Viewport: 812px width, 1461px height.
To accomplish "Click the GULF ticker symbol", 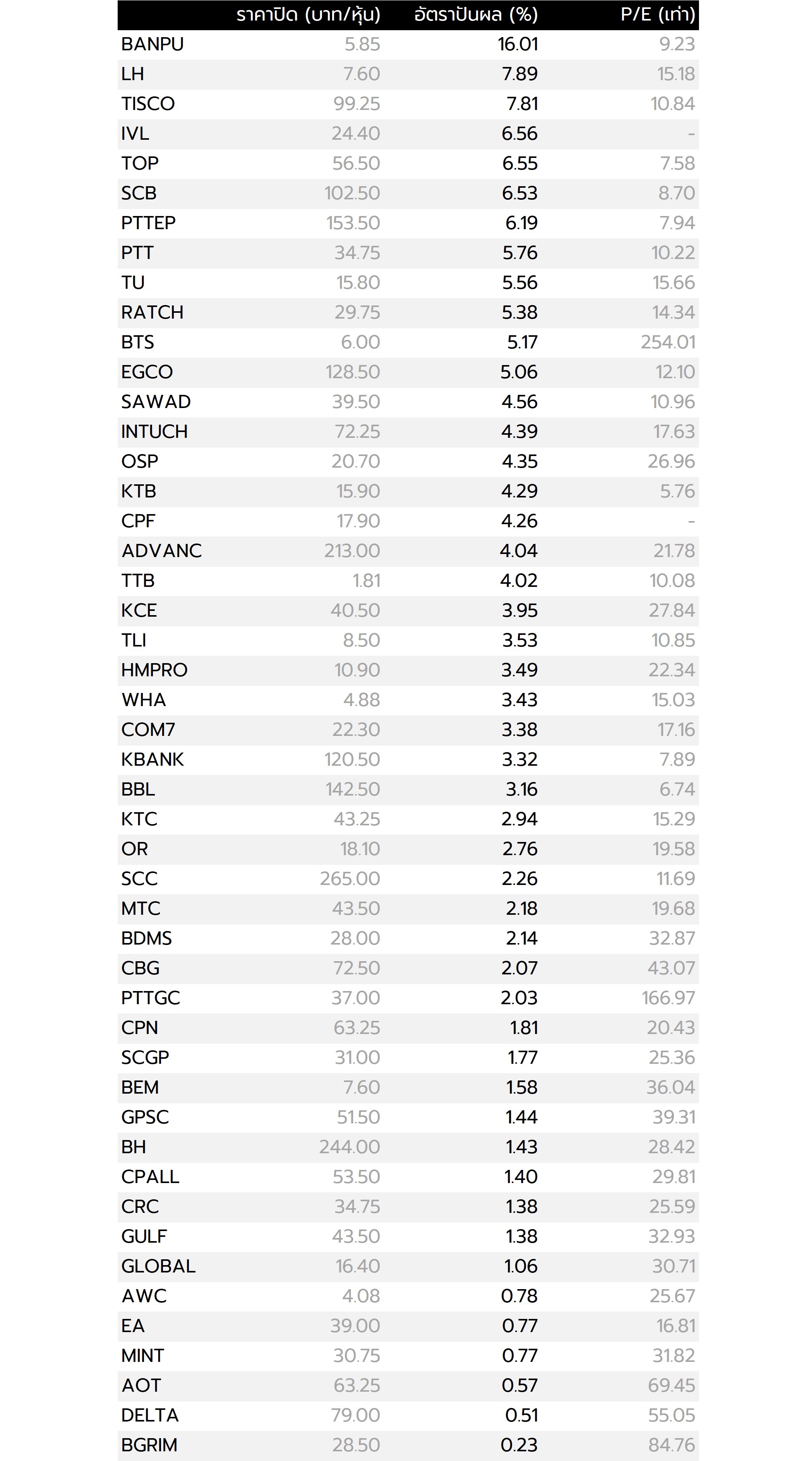I will coord(144,1236).
